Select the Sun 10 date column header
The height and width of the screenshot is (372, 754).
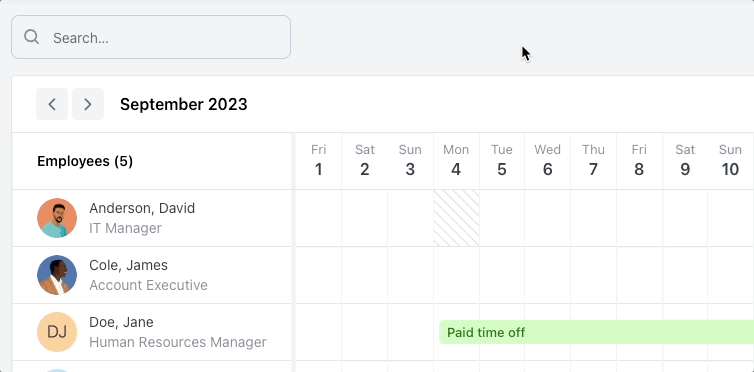(x=730, y=161)
